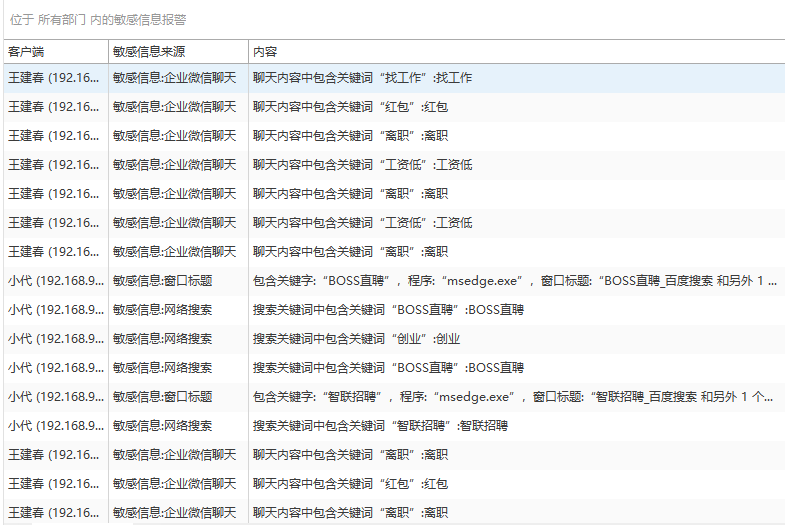This screenshot has height=525, width=785.
Task: Select the second 工资低 chat alert content
Action: 362,222
